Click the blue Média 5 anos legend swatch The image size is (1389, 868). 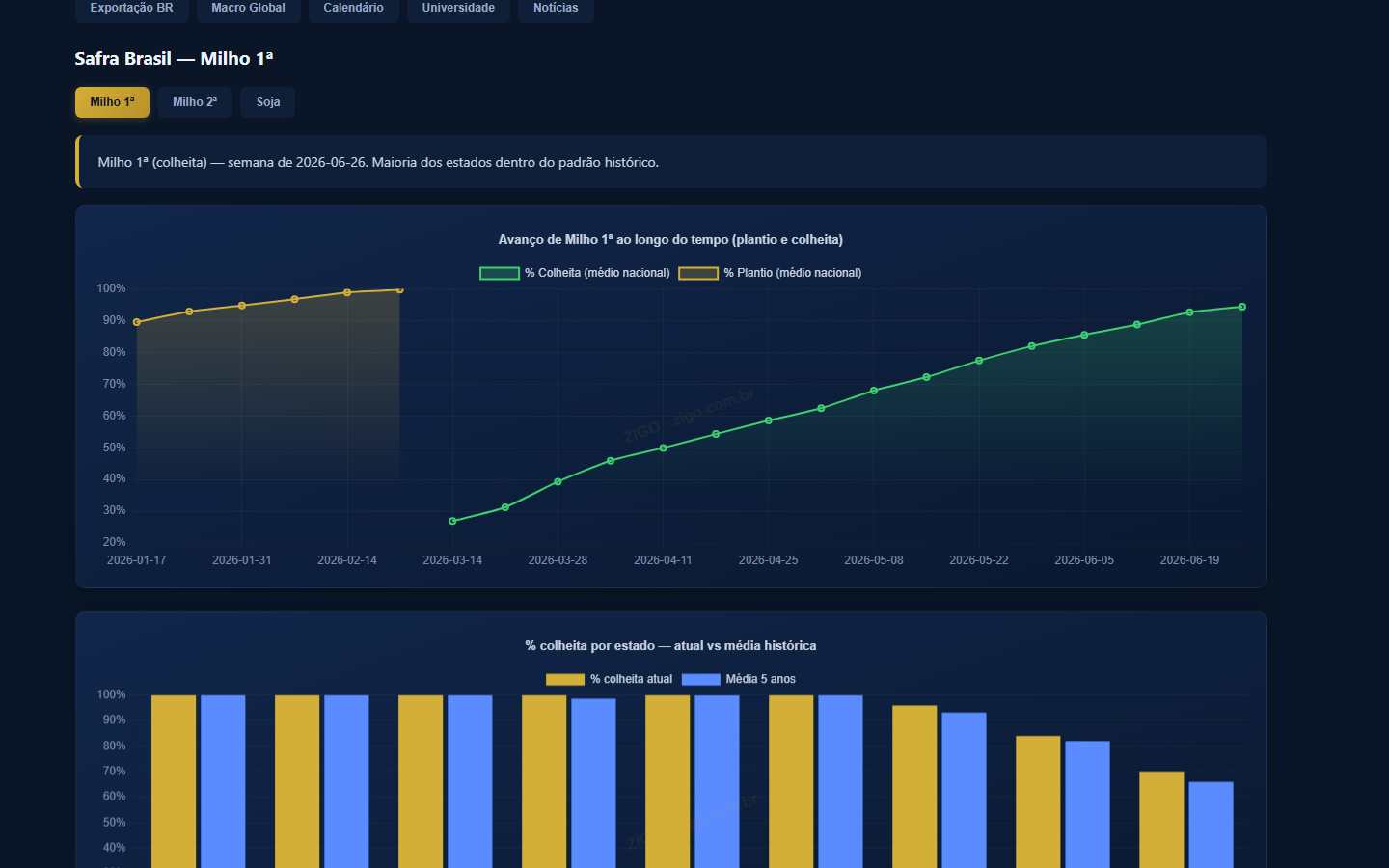[701, 679]
